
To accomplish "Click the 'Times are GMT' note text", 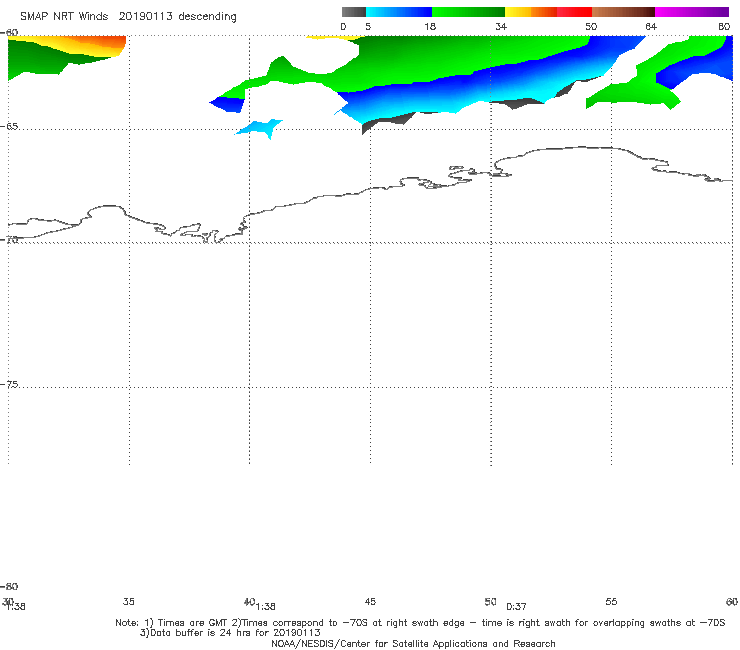I will click(x=193, y=623).
